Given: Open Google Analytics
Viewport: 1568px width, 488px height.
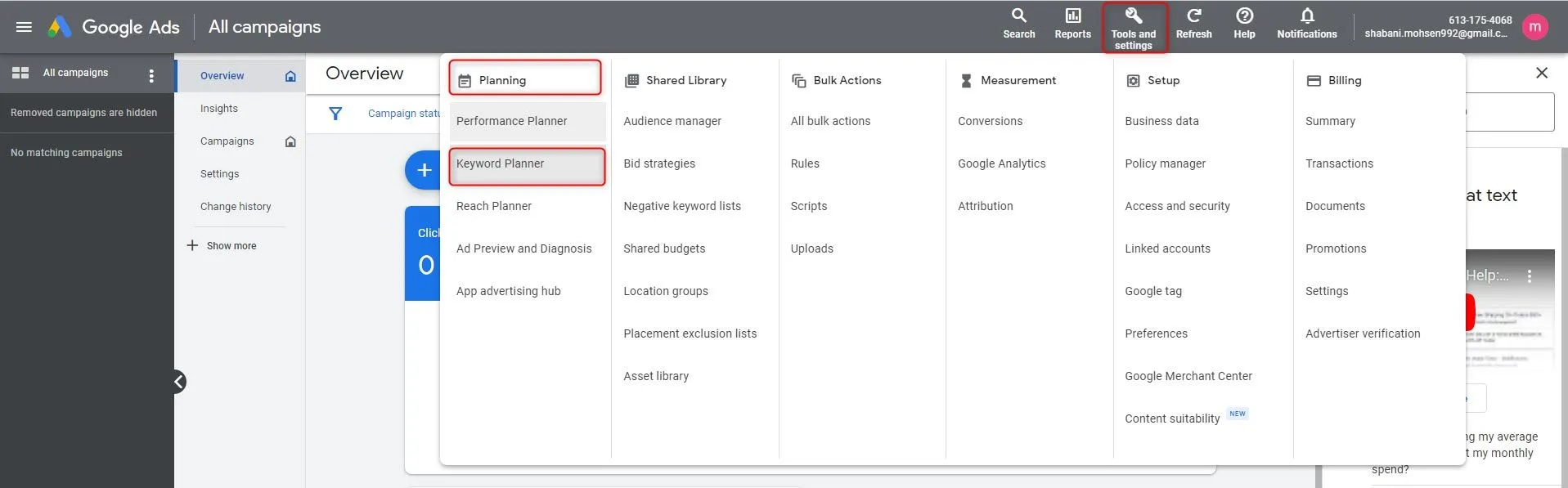Looking at the screenshot, I should coord(1001,163).
